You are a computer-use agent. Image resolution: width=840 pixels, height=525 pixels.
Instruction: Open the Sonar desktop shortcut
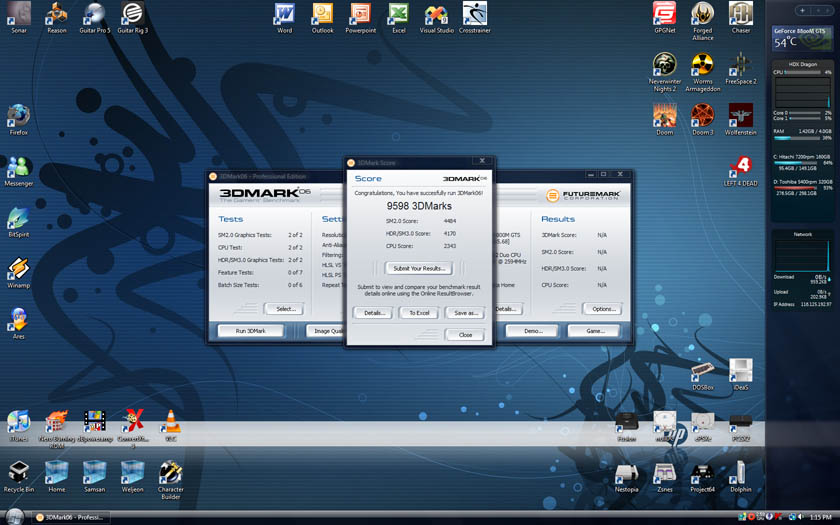point(19,17)
